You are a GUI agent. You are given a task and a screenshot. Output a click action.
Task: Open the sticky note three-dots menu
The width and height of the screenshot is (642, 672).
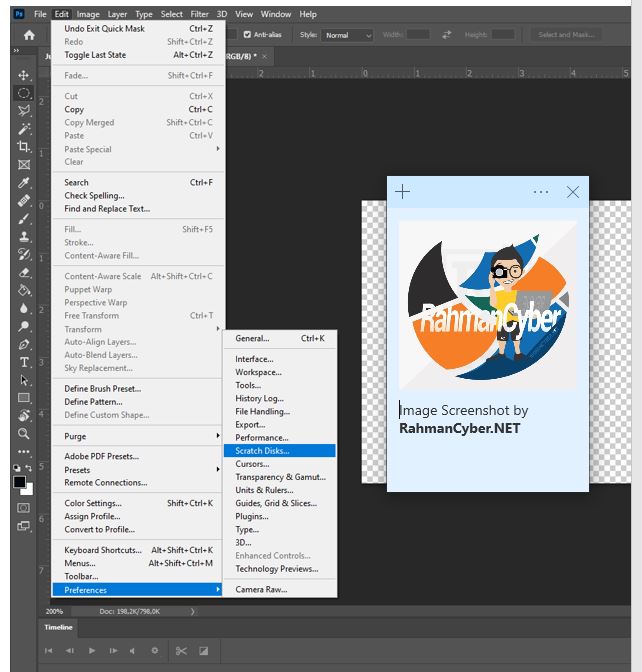541,192
